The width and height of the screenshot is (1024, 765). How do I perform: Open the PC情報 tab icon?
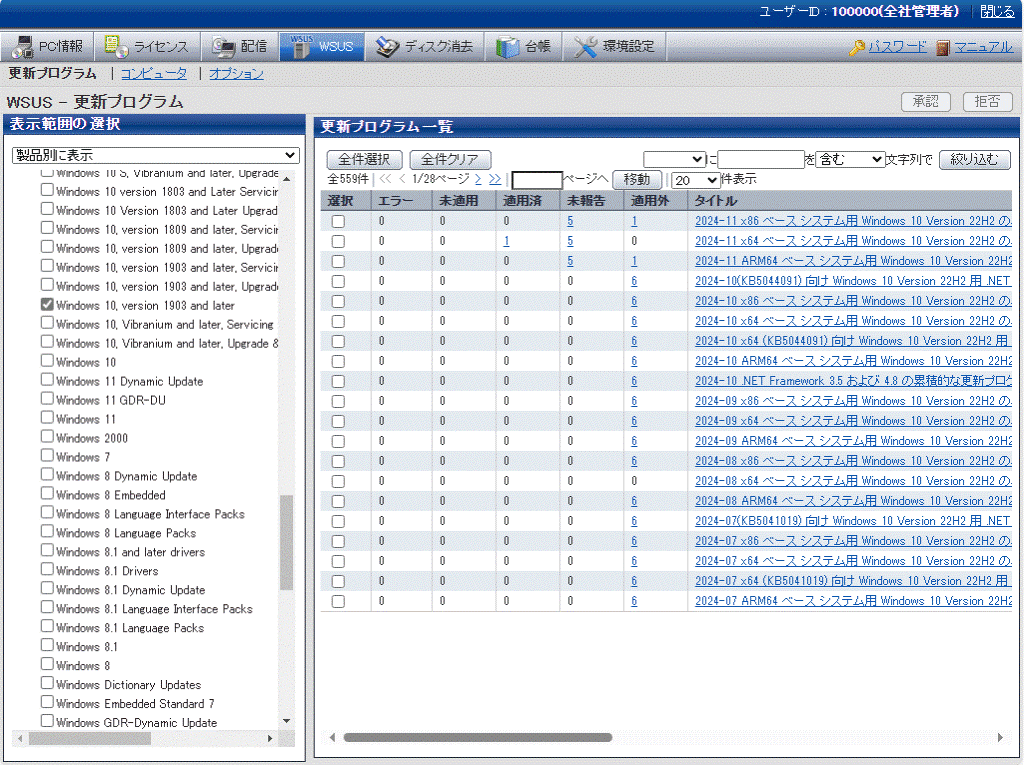23,46
